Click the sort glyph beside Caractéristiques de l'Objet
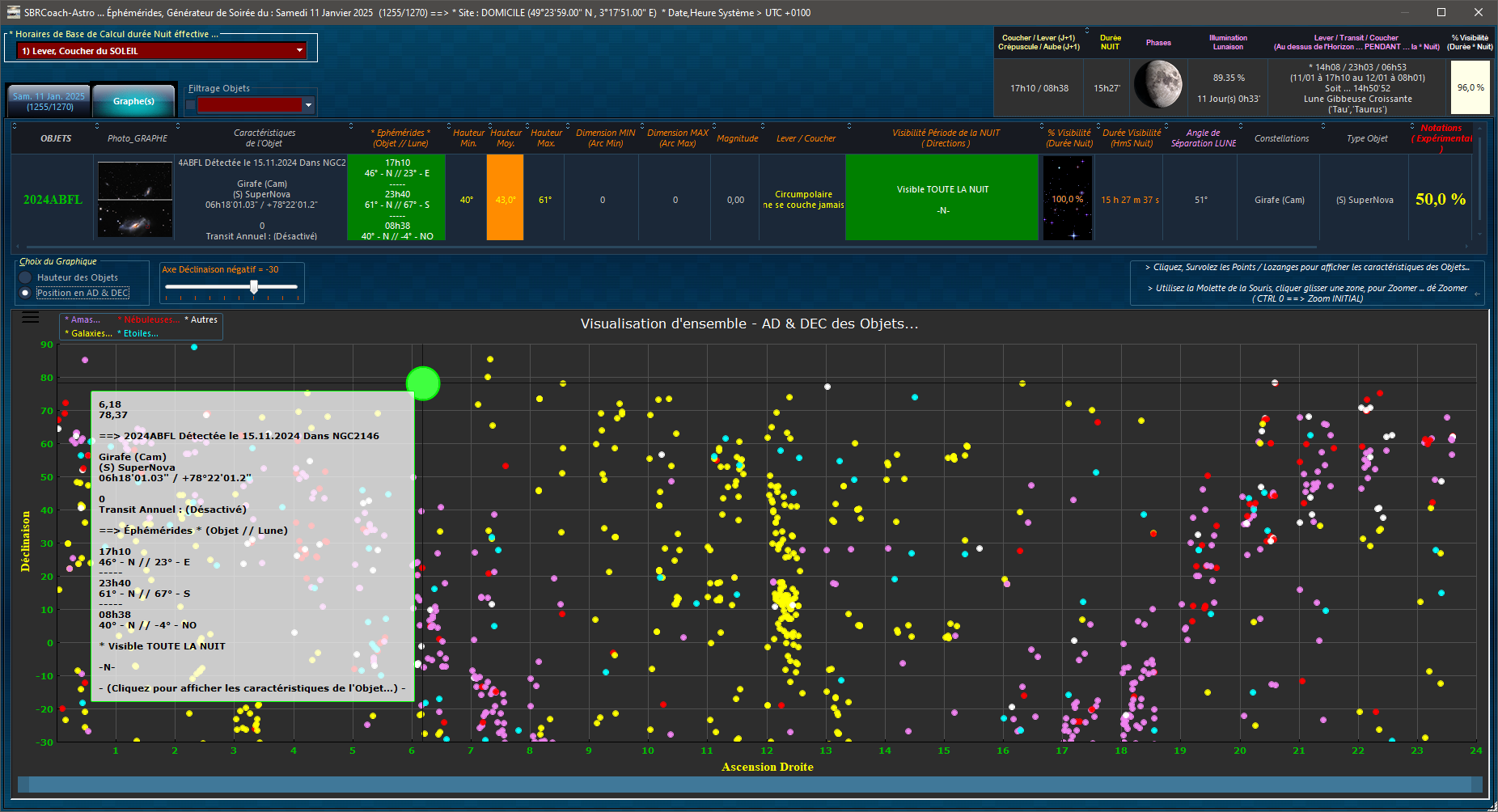Screen dimensions: 1498x812 178,125
